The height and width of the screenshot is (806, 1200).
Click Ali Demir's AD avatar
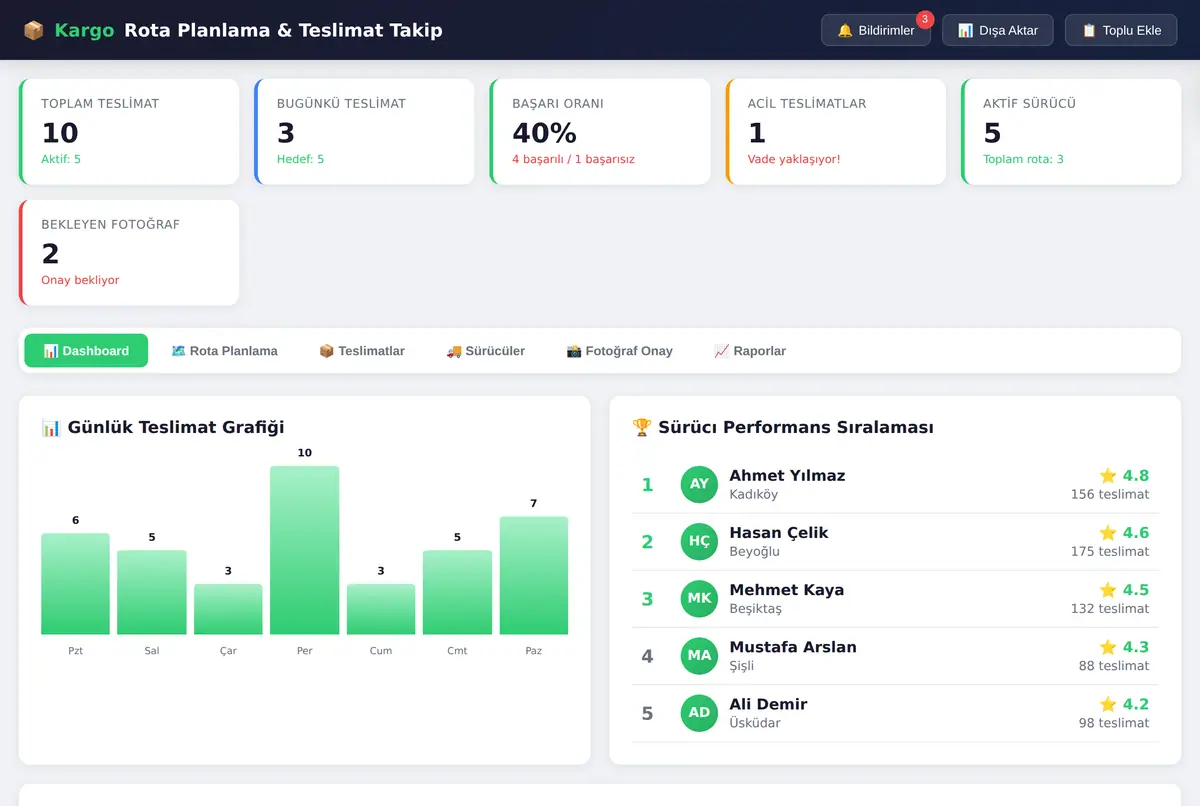coord(700,712)
